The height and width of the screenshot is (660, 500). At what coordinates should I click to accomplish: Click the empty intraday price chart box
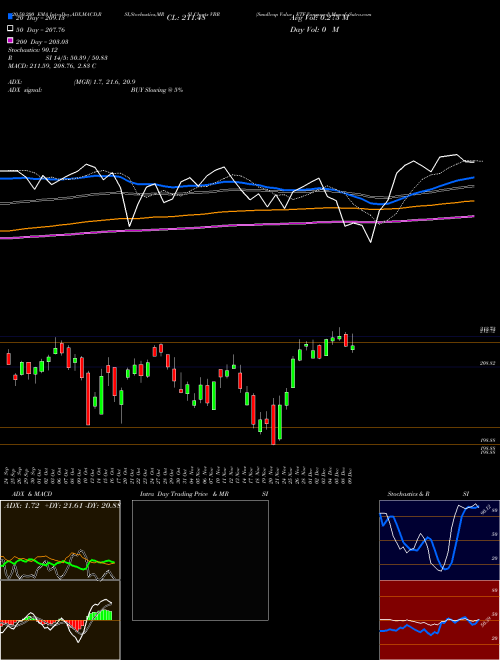(200, 560)
